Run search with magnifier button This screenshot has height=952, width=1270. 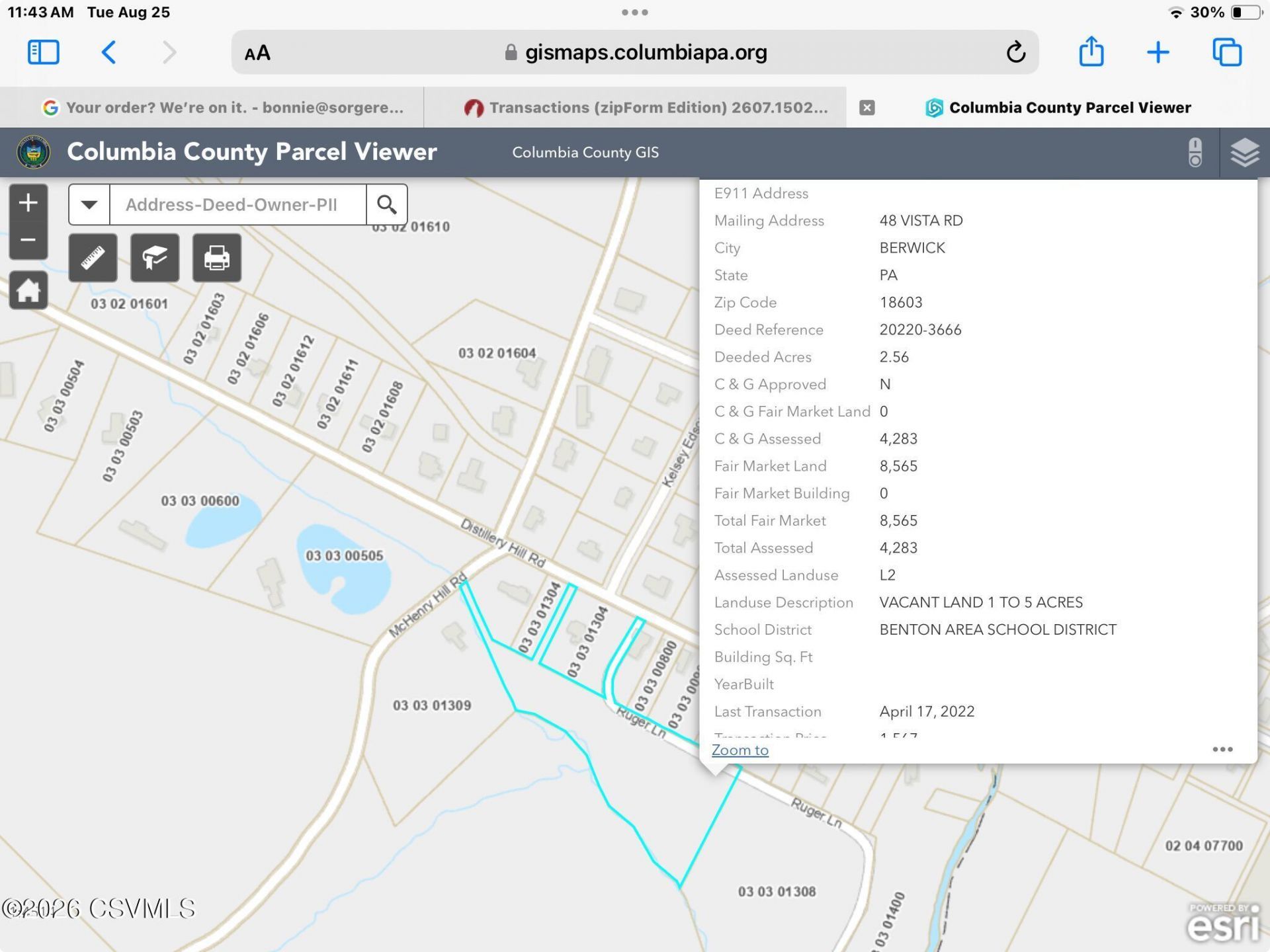point(387,204)
